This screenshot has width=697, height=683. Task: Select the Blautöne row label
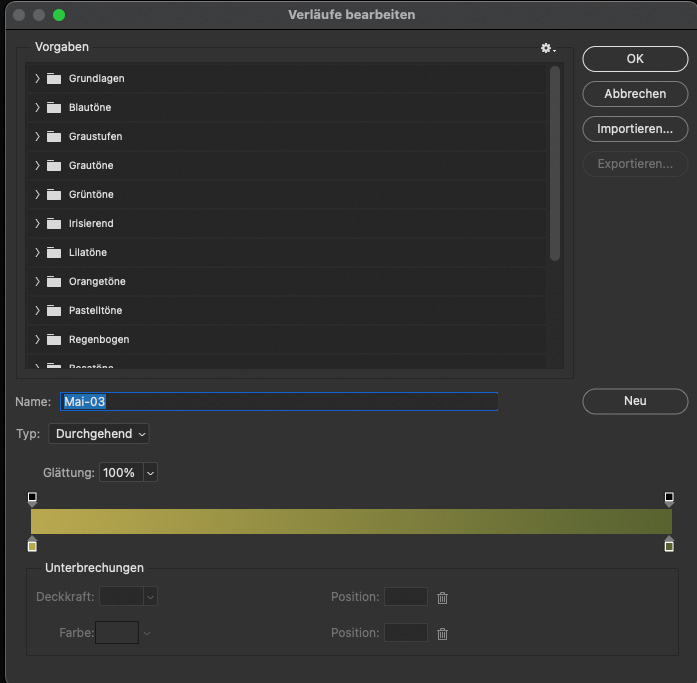(x=90, y=108)
